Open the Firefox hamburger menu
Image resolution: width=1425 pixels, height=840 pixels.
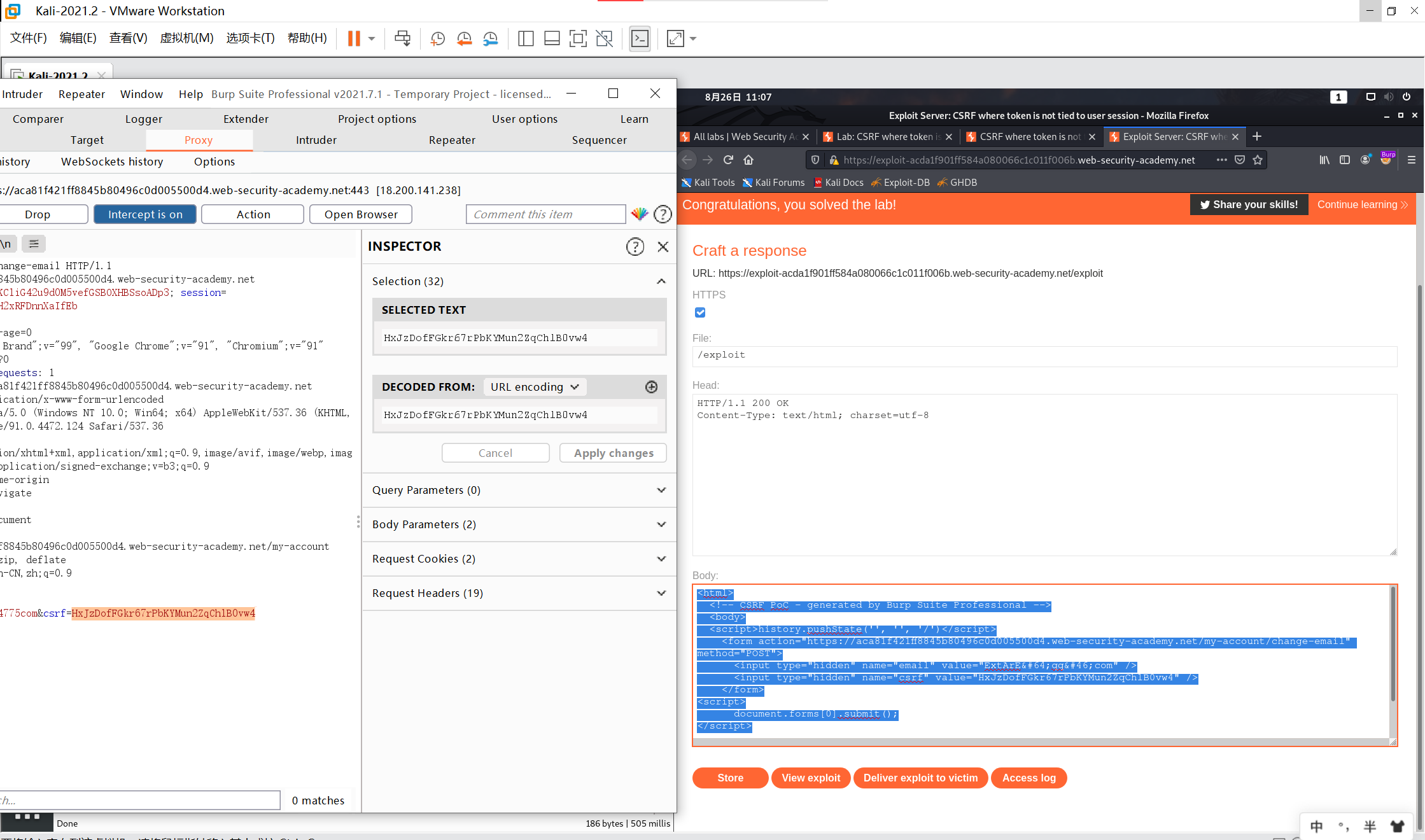[1412, 160]
